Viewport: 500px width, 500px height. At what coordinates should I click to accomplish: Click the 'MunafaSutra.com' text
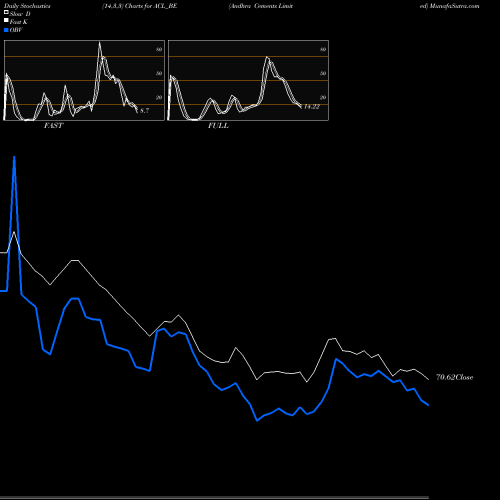pyautogui.click(x=454, y=6)
